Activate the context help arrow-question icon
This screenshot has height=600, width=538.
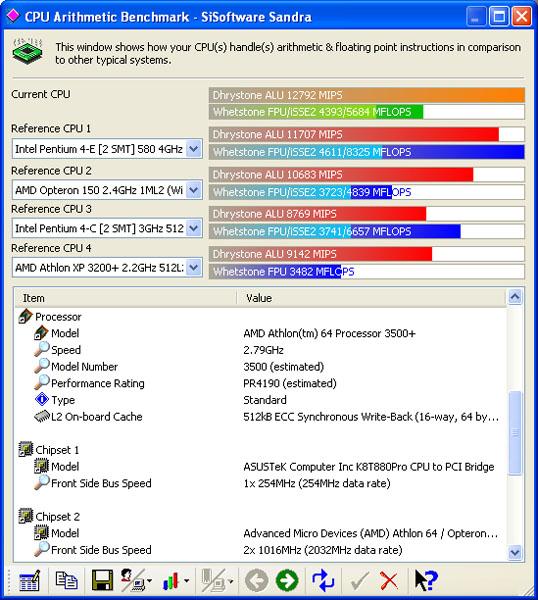[x=426, y=580]
